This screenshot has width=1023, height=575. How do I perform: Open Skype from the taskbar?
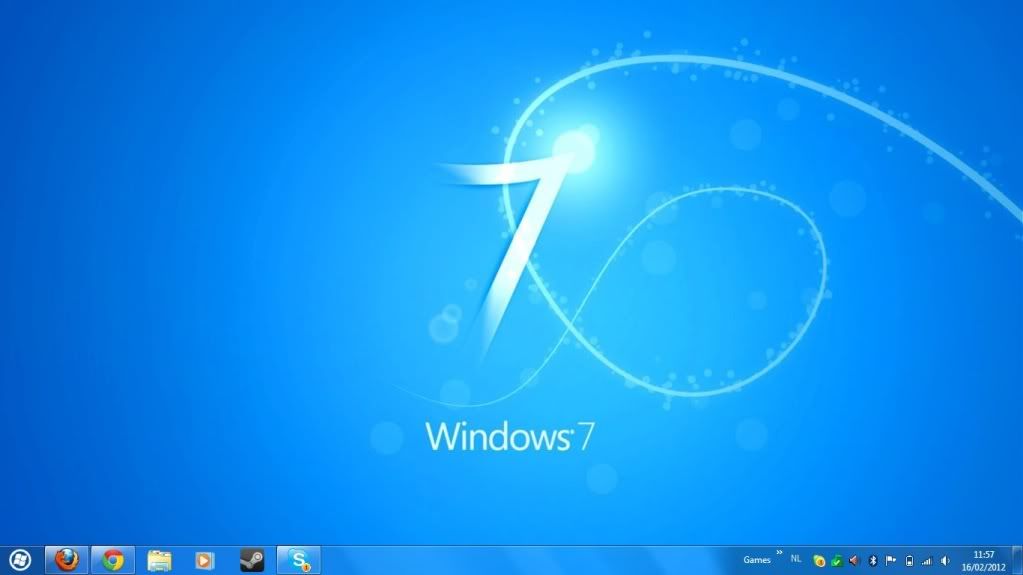click(299, 560)
